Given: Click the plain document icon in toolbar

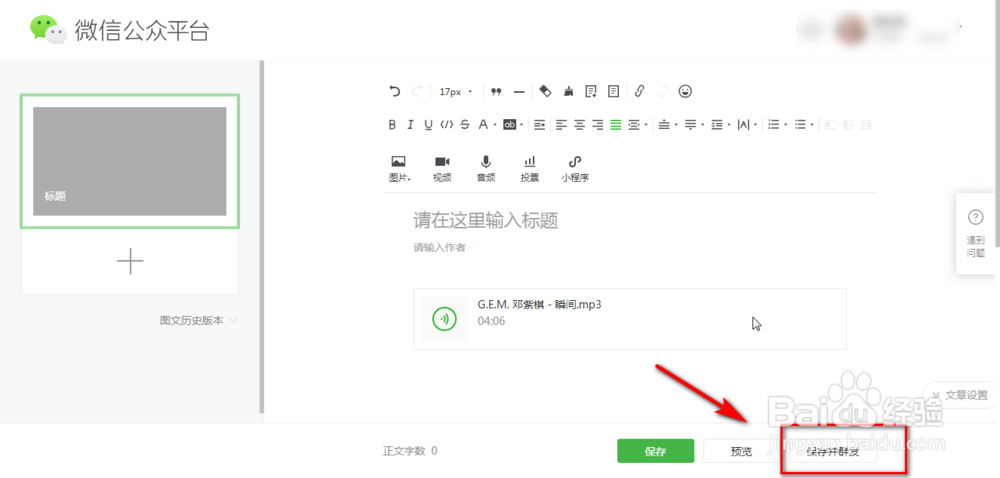Looking at the screenshot, I should coord(614,92).
